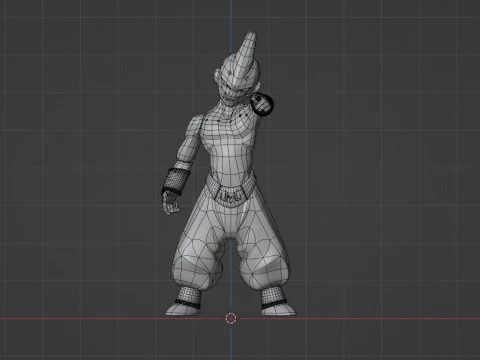The width and height of the screenshot is (480, 360).
Task: Select the dense mesh wristband on the forearm
Action: click(176, 182)
